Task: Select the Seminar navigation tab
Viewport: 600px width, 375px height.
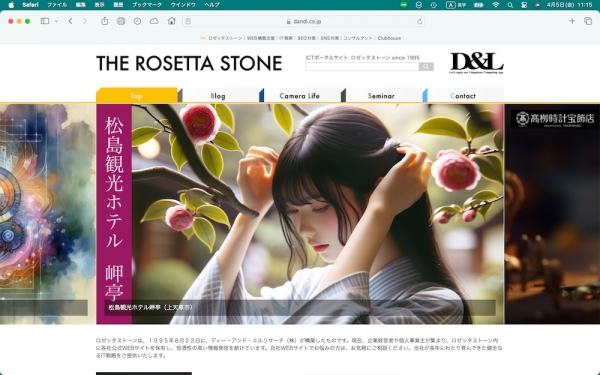Action: tap(382, 96)
